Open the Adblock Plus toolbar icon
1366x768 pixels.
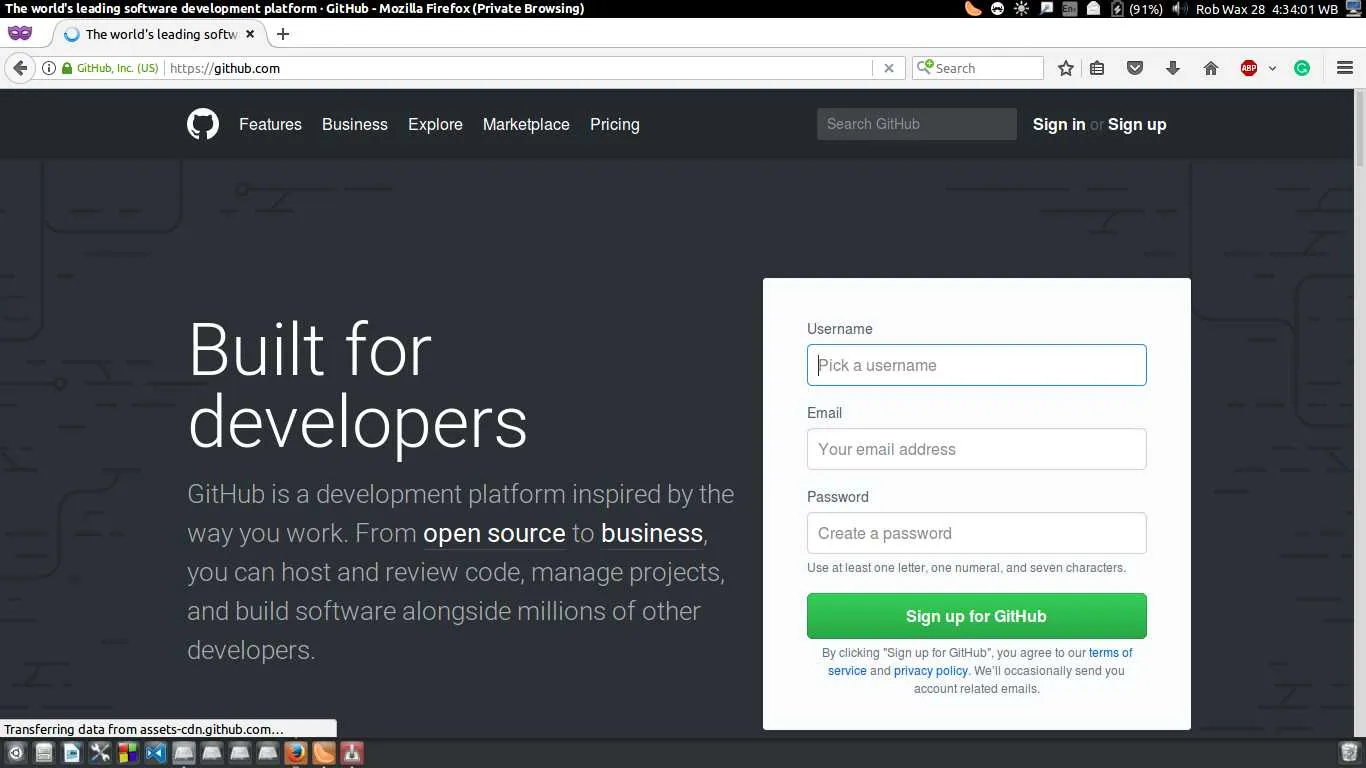click(1249, 68)
